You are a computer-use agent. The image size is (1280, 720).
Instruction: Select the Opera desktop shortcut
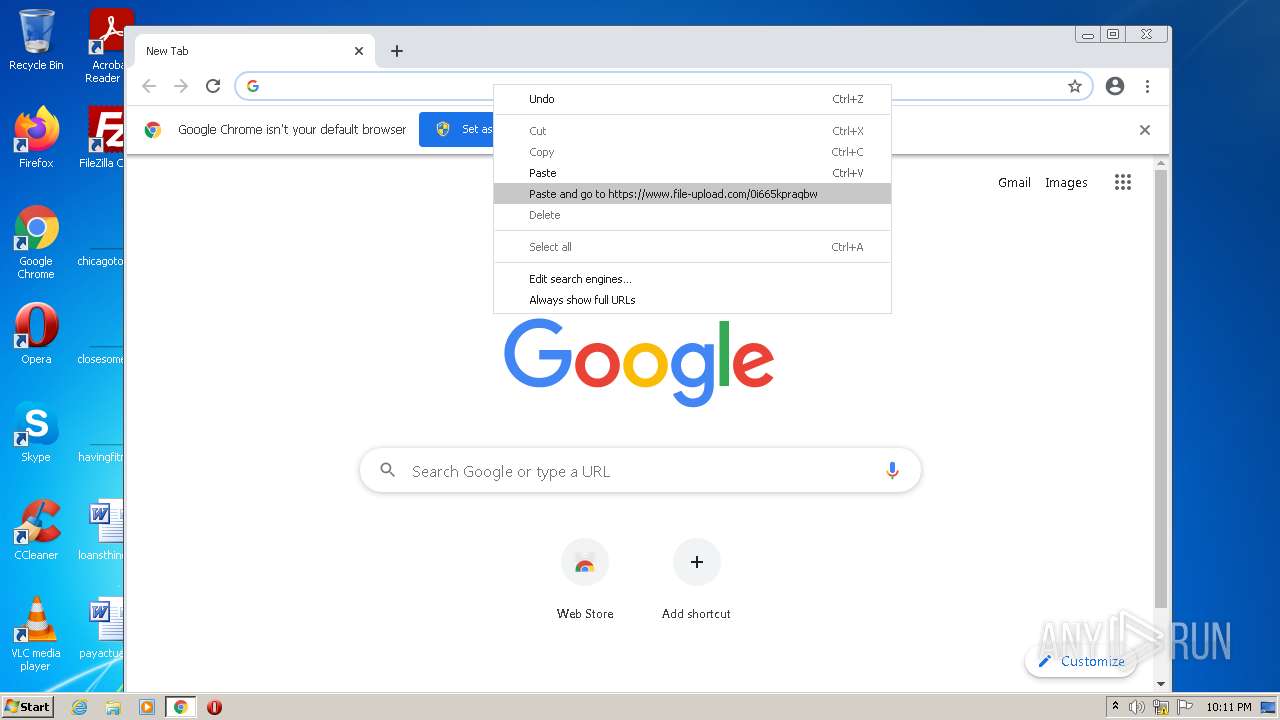pos(36,334)
